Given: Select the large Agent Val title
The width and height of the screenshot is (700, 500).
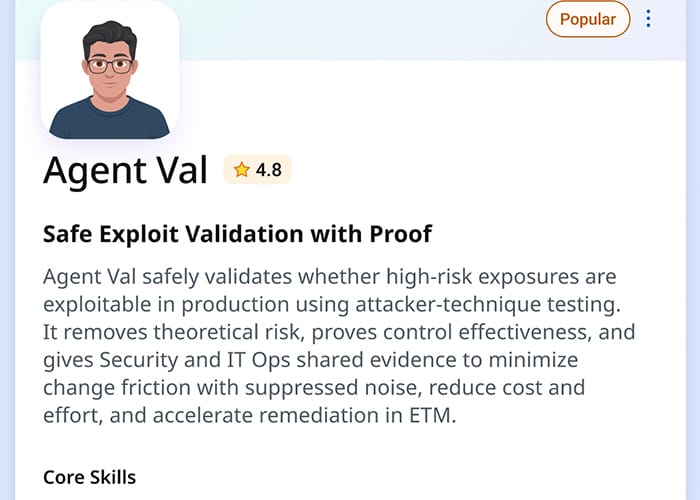Looking at the screenshot, I should (125, 171).
